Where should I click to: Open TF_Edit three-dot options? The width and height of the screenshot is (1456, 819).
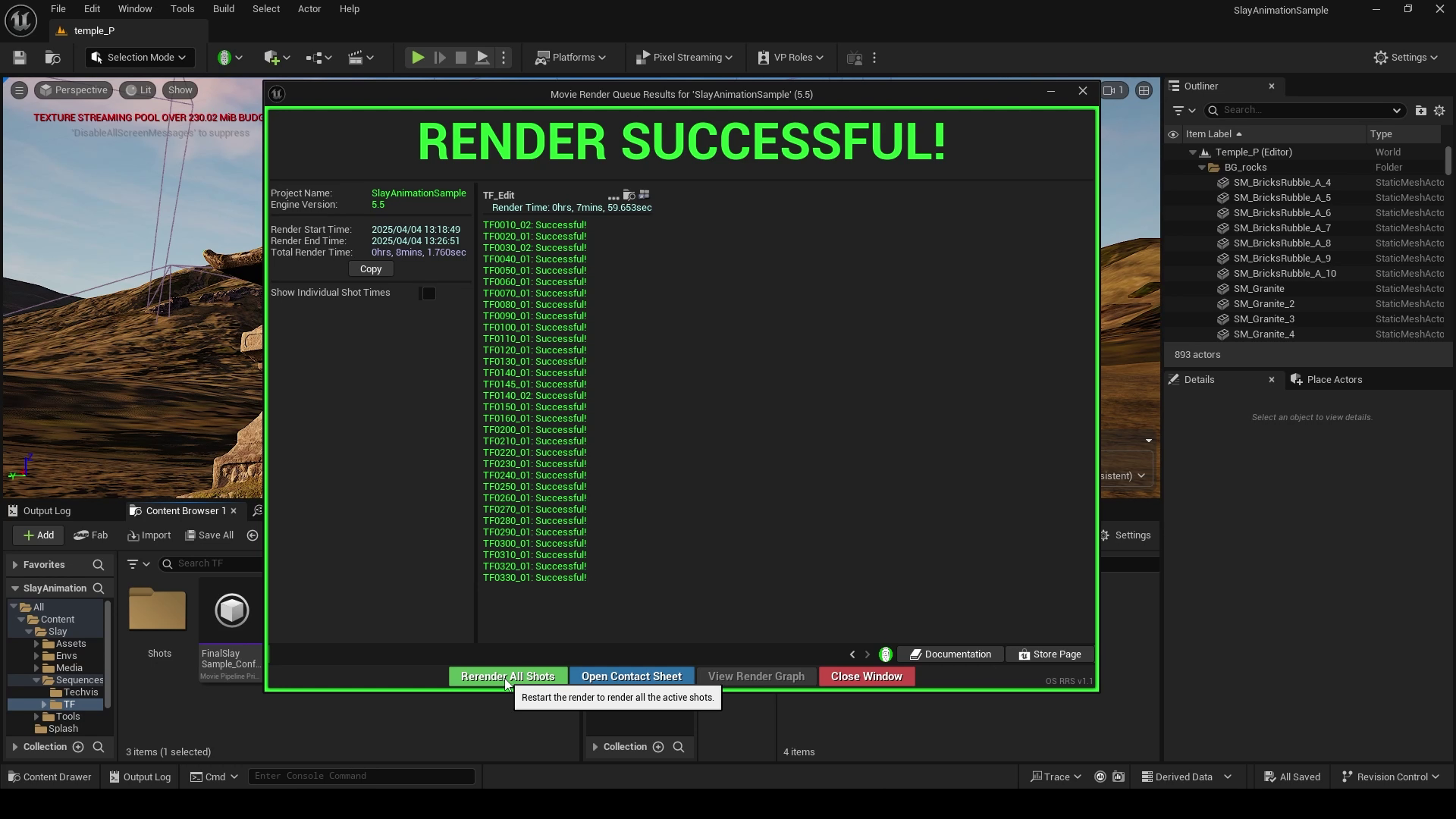tap(613, 196)
